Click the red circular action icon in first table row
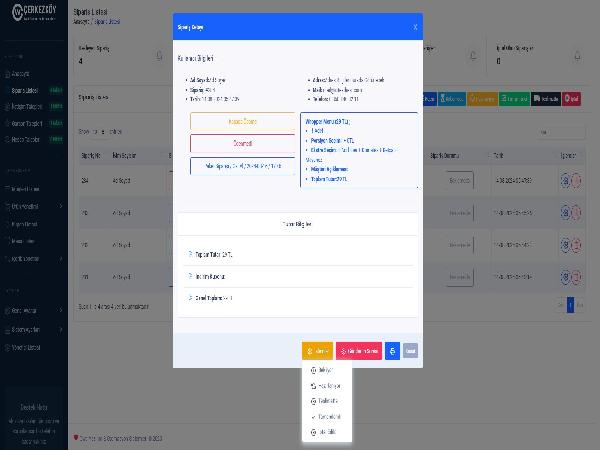 pyautogui.click(x=576, y=181)
